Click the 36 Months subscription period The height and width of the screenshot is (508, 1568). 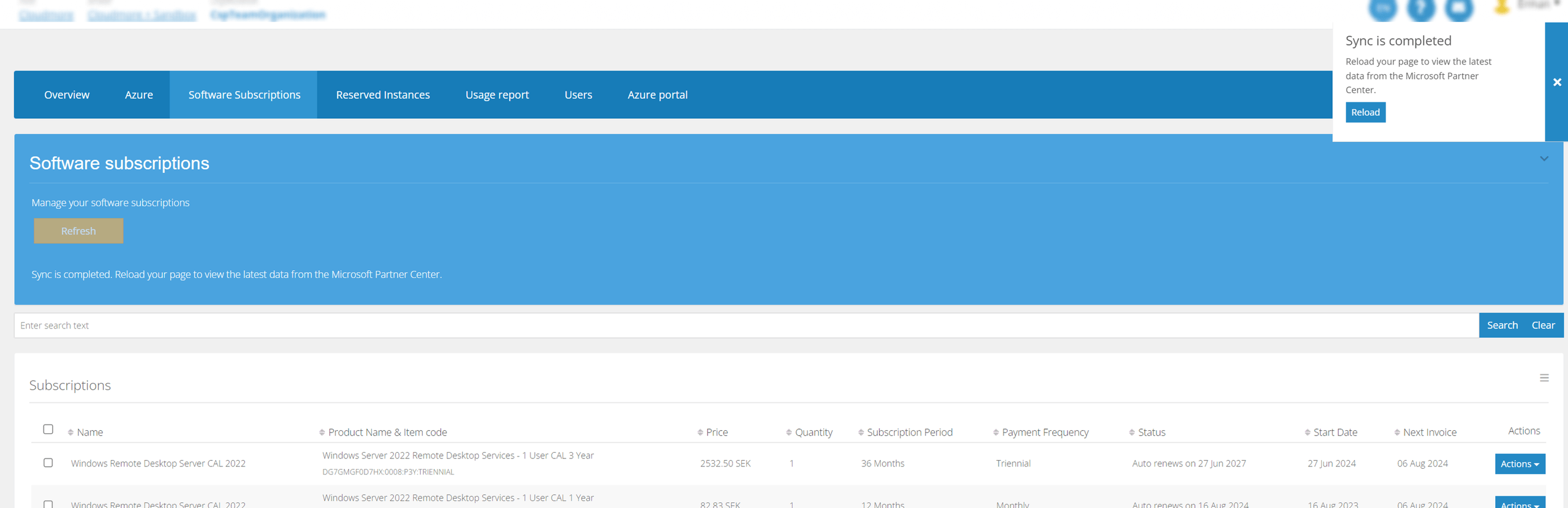pos(883,464)
